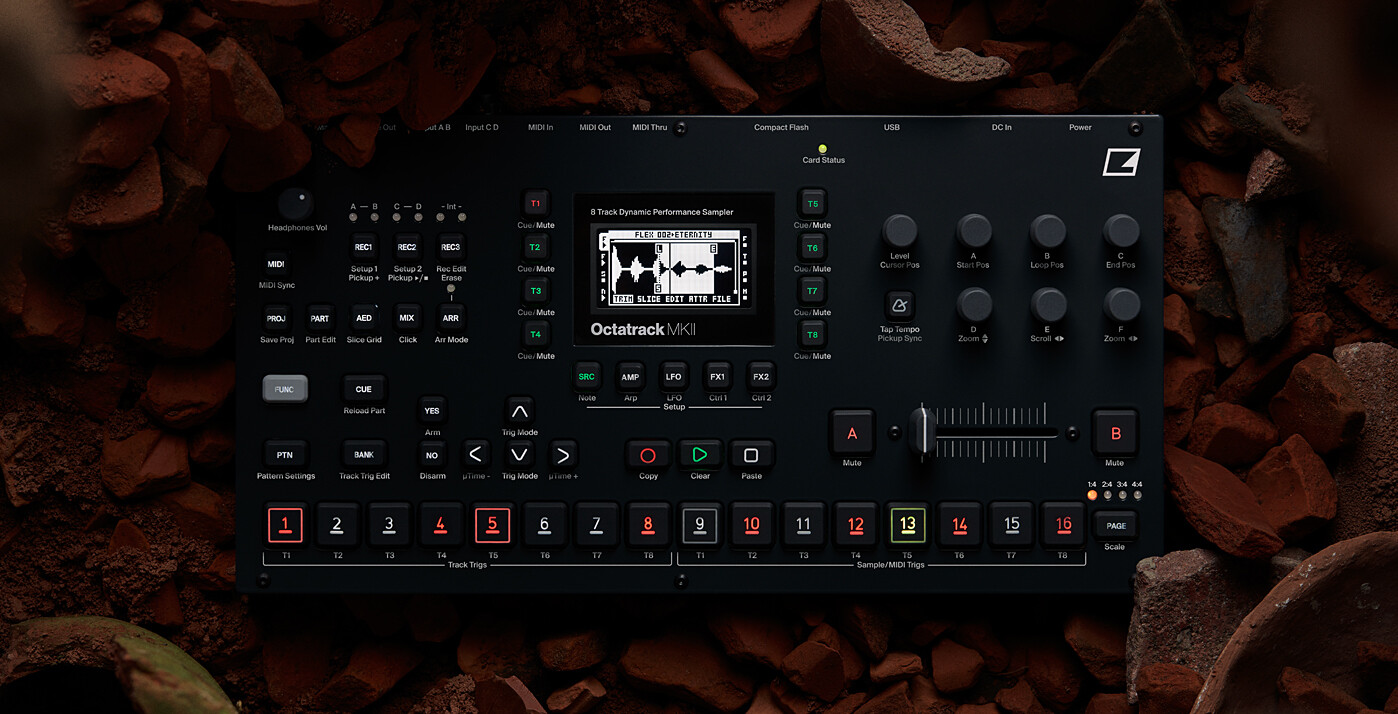This screenshot has width=1398, height=714.
Task: Open the FX2 parameter page
Action: (x=761, y=377)
